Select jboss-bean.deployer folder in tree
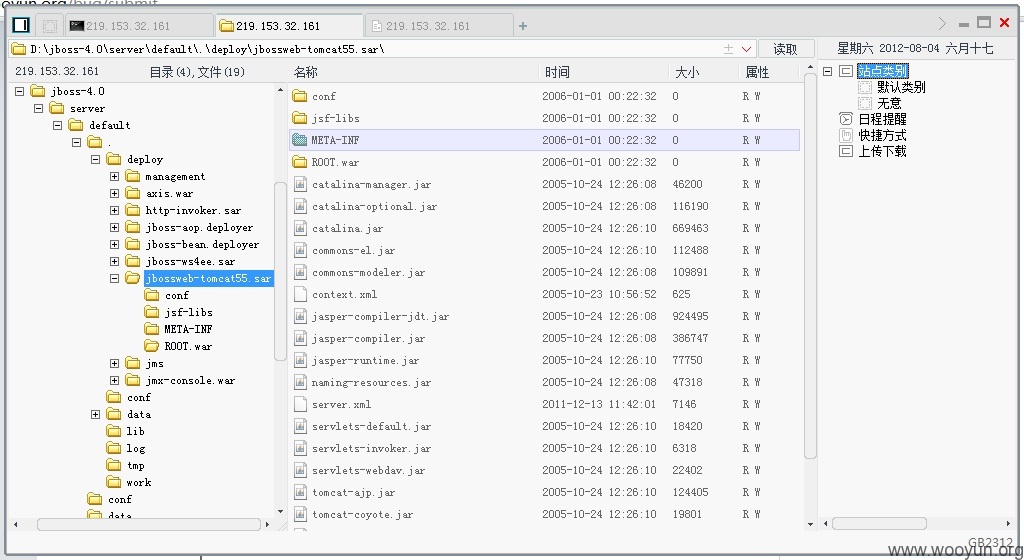Image resolution: width=1024 pixels, height=560 pixels. (x=202, y=245)
